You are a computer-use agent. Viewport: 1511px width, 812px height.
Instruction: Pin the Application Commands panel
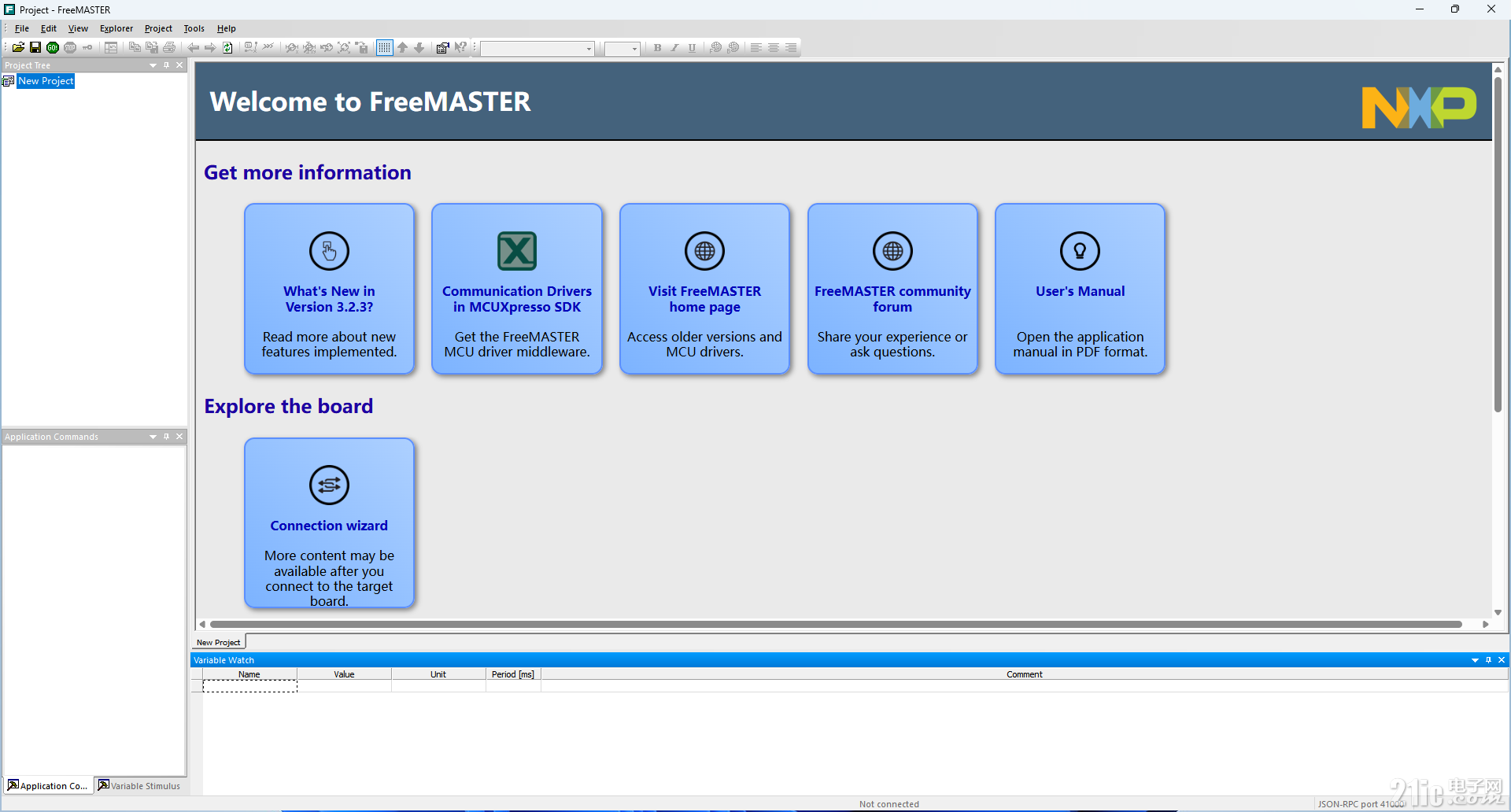[x=166, y=437]
